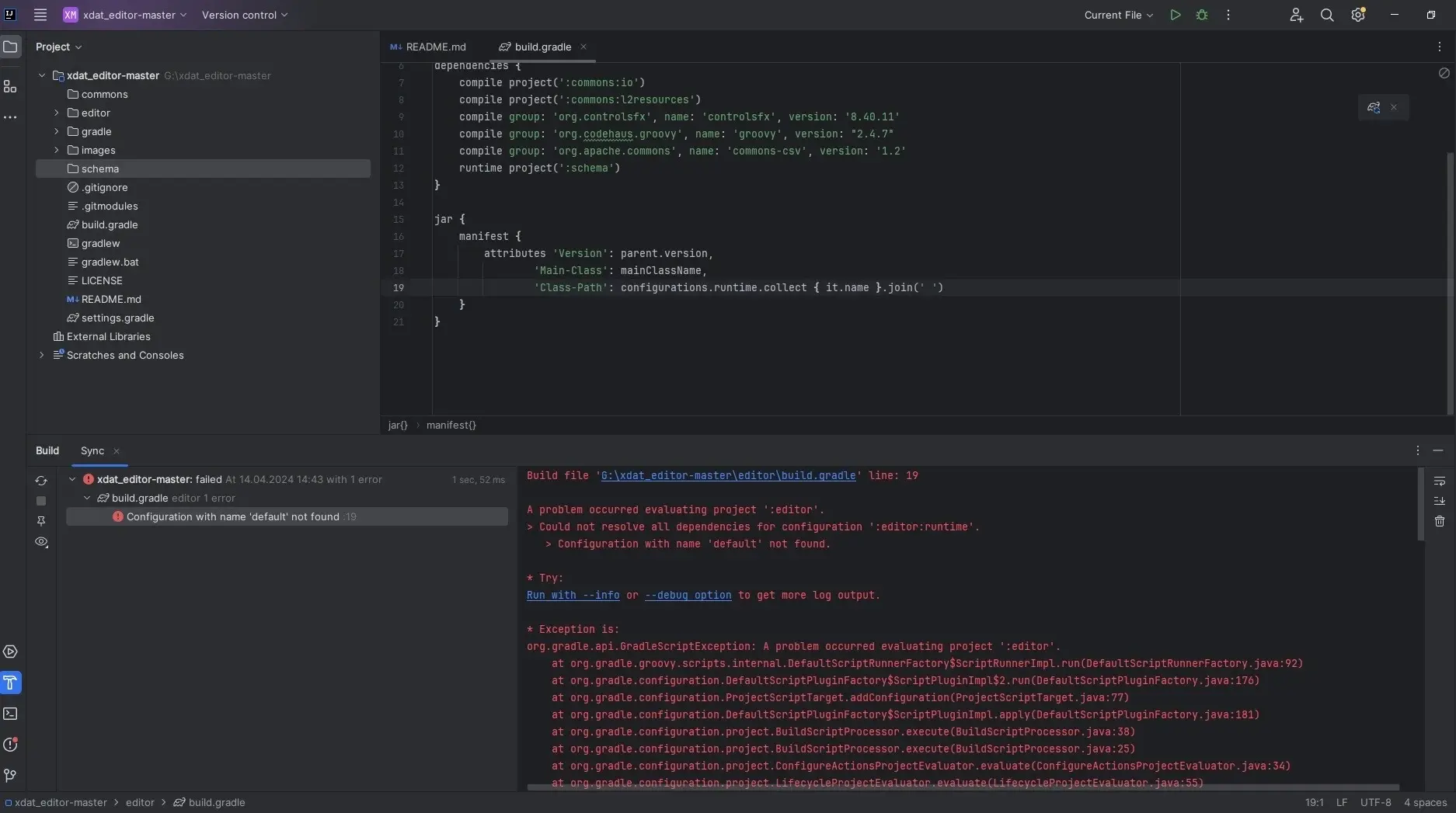Select the Sync tab in Build
Viewport: 1456px width, 813px height.
coord(92,450)
